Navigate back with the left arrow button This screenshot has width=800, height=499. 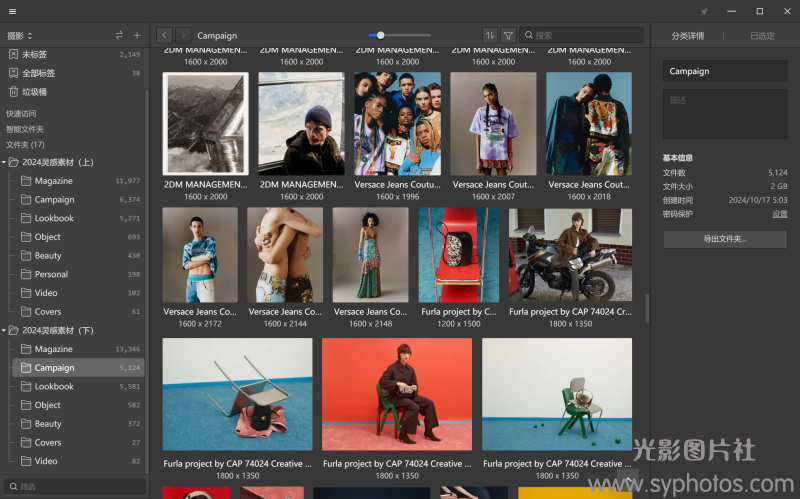[164, 35]
